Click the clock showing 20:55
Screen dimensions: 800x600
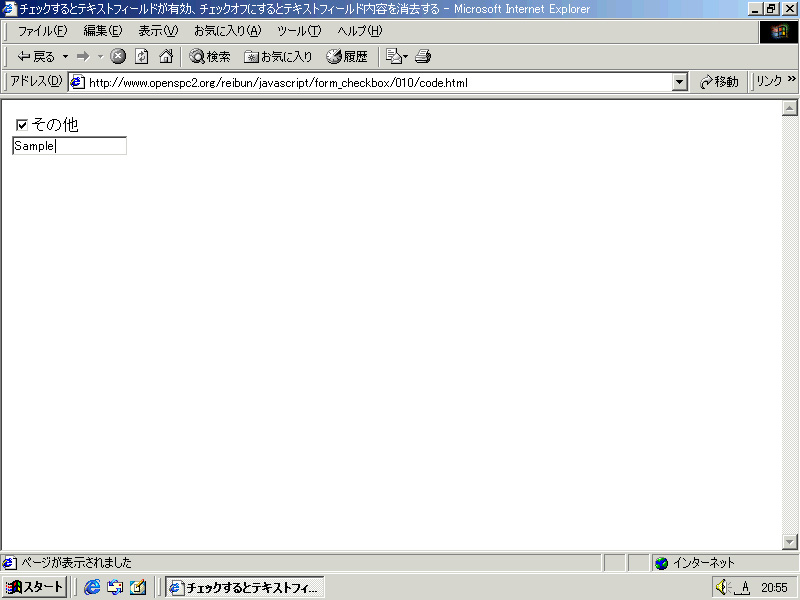coord(774,588)
